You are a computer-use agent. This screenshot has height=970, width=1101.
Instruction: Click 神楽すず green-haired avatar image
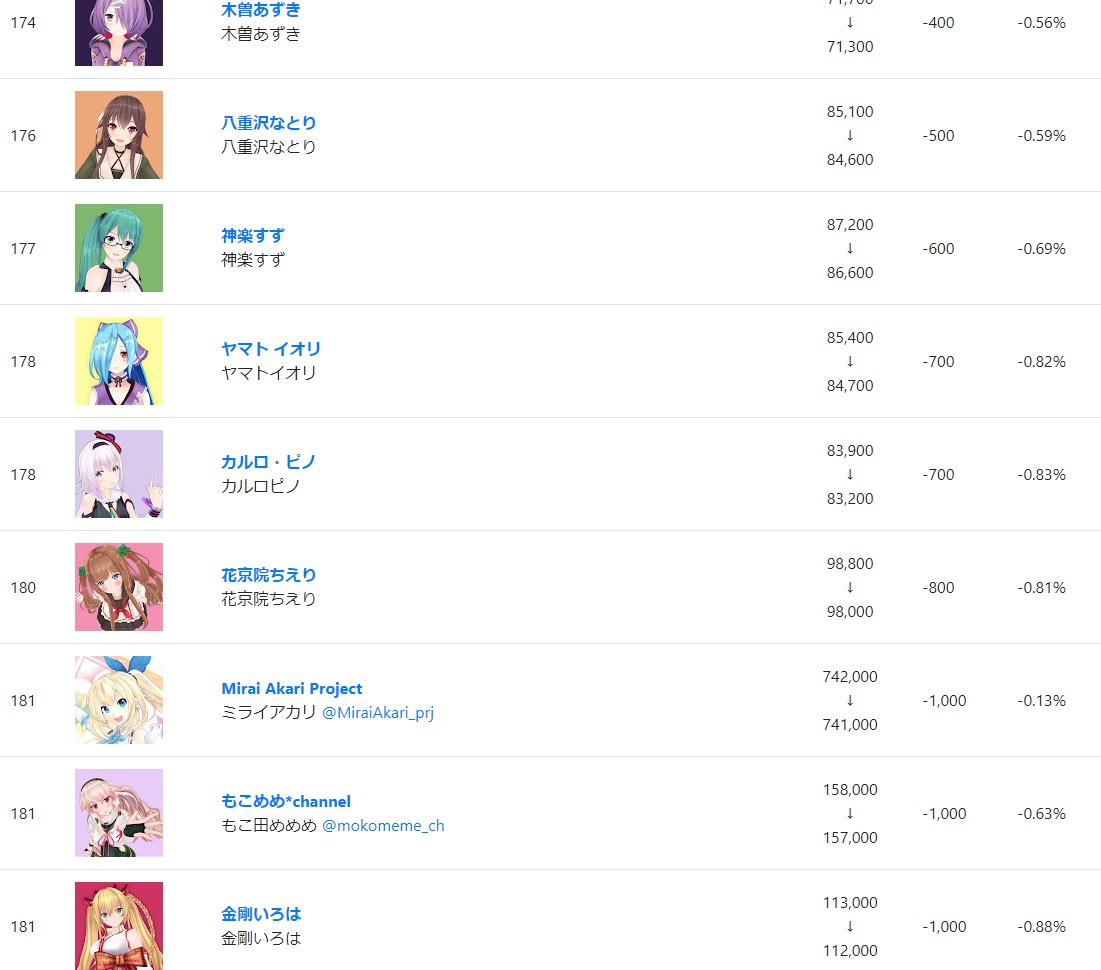(119, 248)
